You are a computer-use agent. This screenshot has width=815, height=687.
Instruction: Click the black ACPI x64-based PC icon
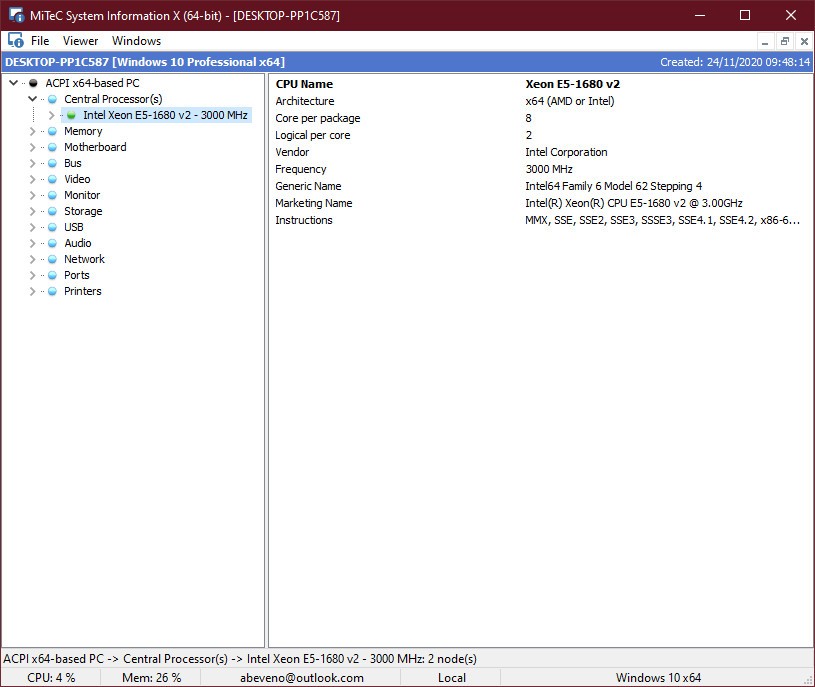click(x=33, y=83)
